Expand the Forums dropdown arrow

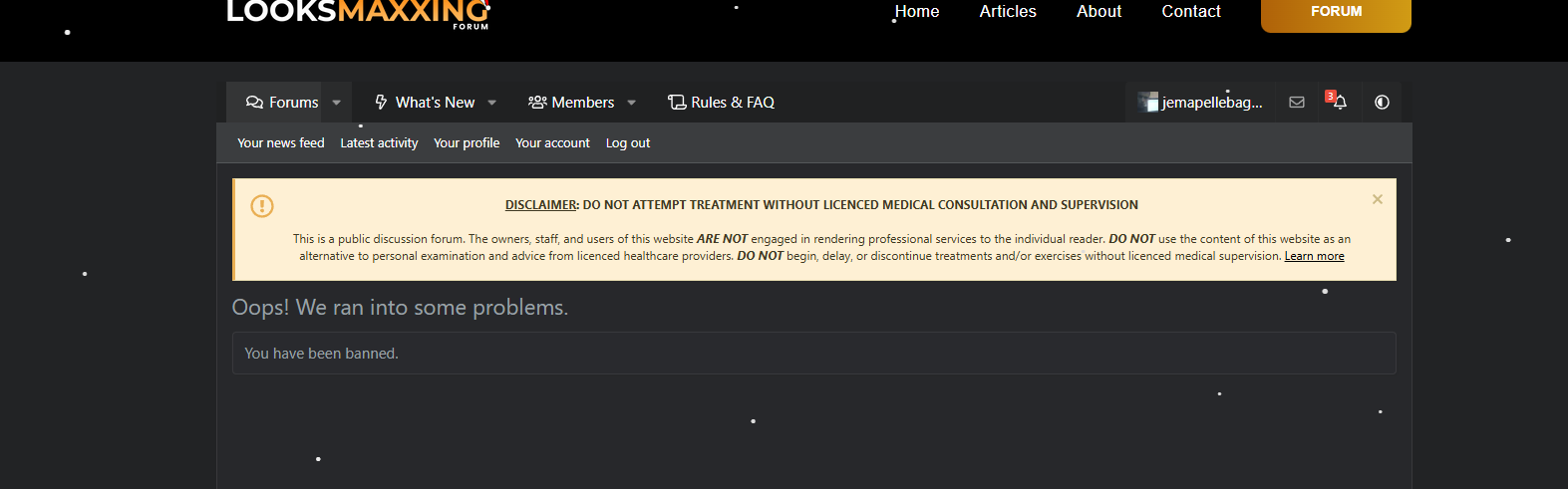point(337,103)
